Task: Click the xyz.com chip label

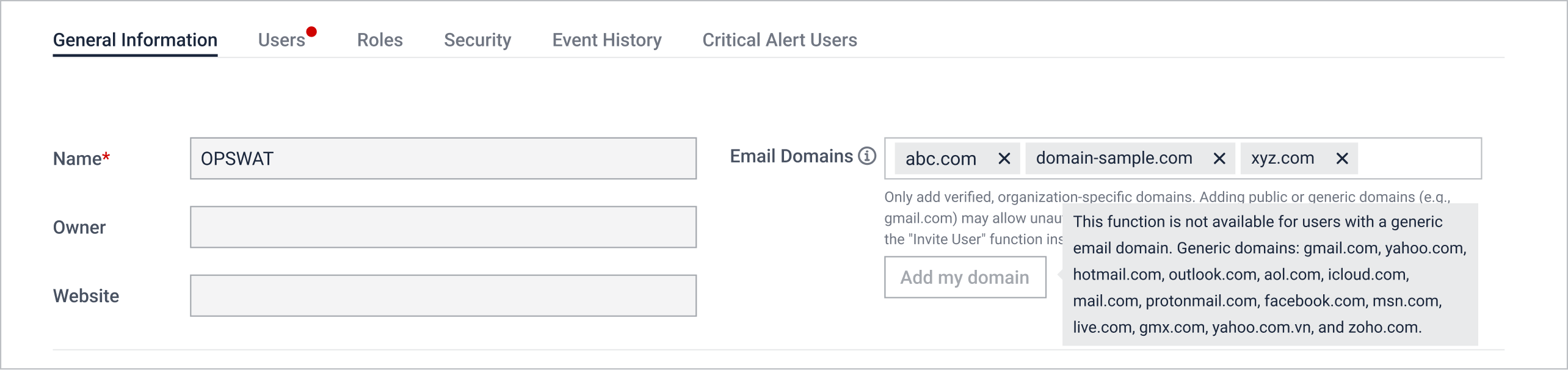Action: 1282,159
